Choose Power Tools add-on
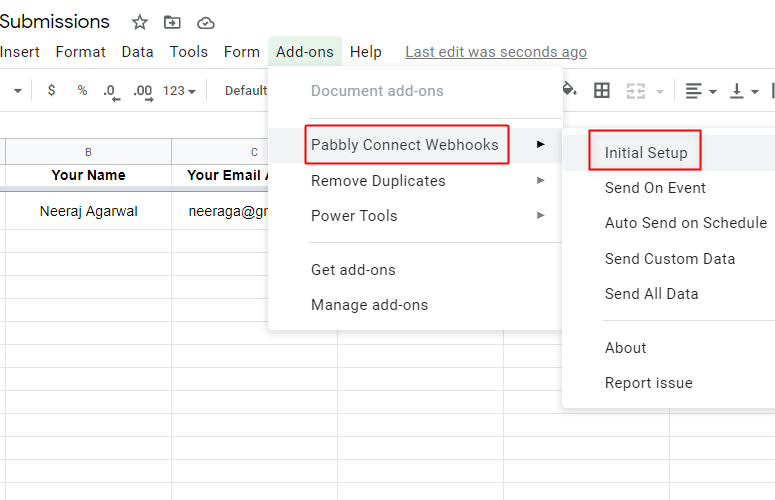The height and width of the screenshot is (500, 775). tap(415, 216)
